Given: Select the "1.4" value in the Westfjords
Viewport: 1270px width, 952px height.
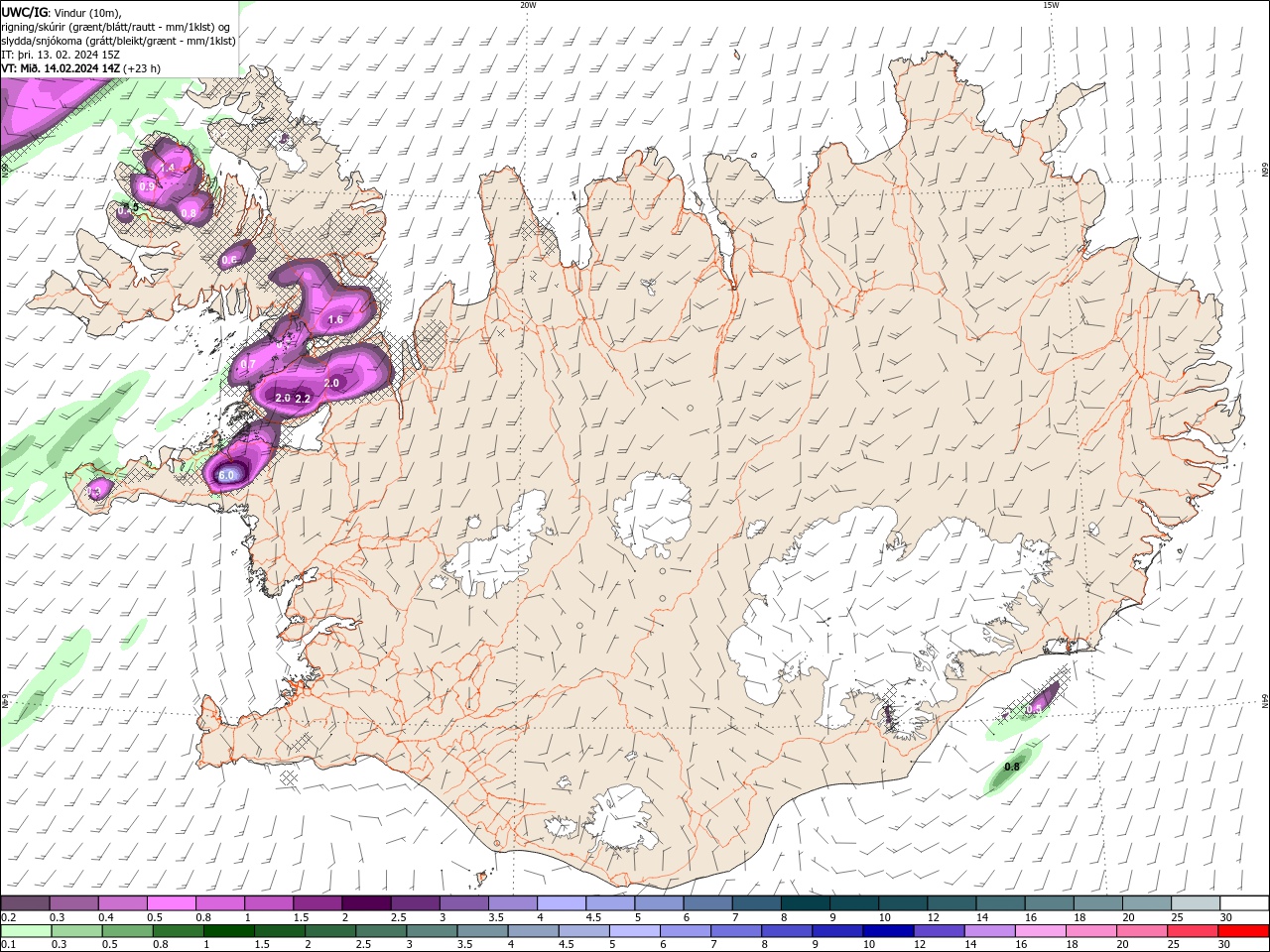Looking at the screenshot, I should tap(168, 169).
